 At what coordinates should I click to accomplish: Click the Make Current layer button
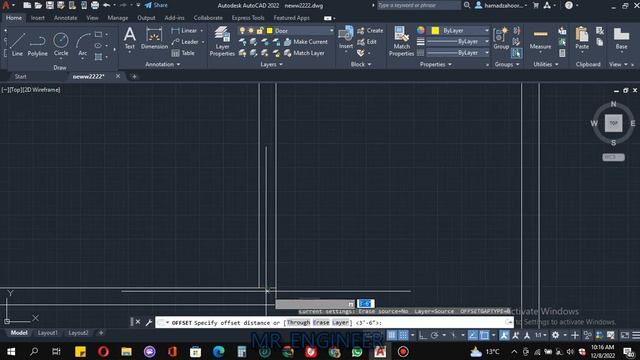click(306, 42)
